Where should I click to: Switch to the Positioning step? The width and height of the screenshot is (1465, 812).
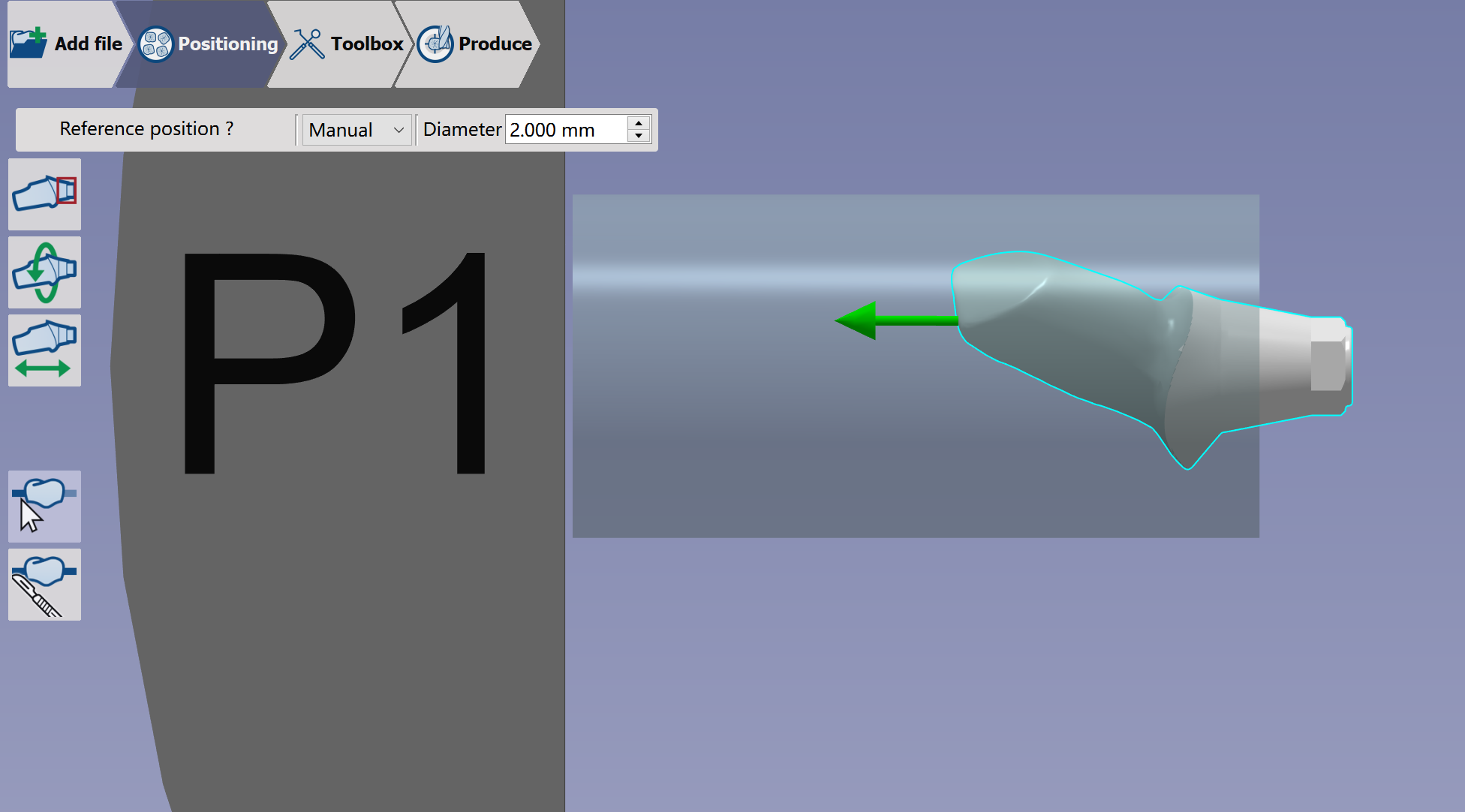pyautogui.click(x=201, y=44)
